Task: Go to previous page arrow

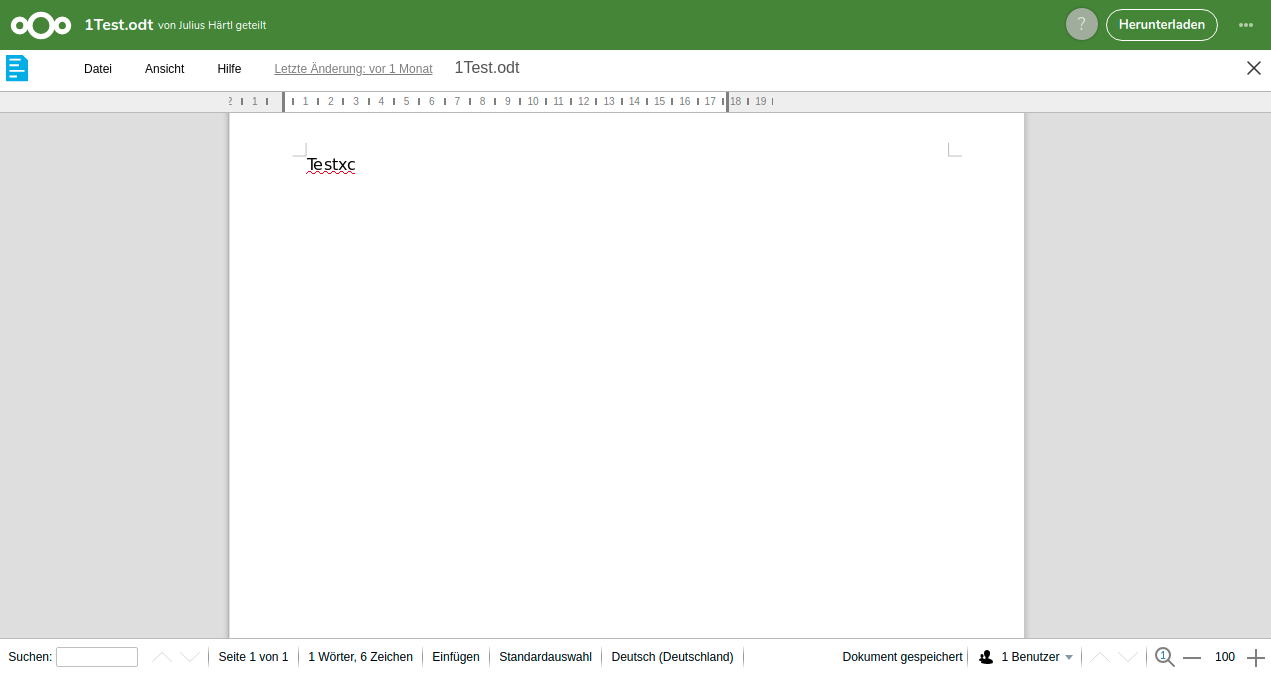Action: tap(1100, 657)
